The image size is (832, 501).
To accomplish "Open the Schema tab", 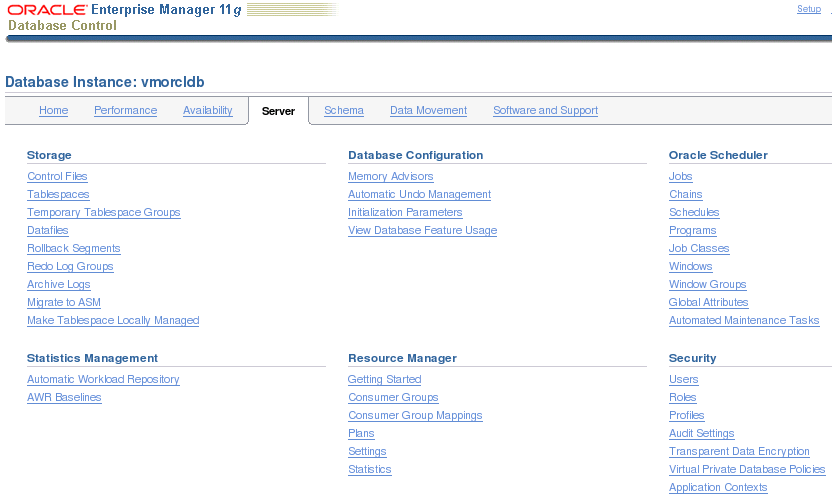I will coord(344,110).
